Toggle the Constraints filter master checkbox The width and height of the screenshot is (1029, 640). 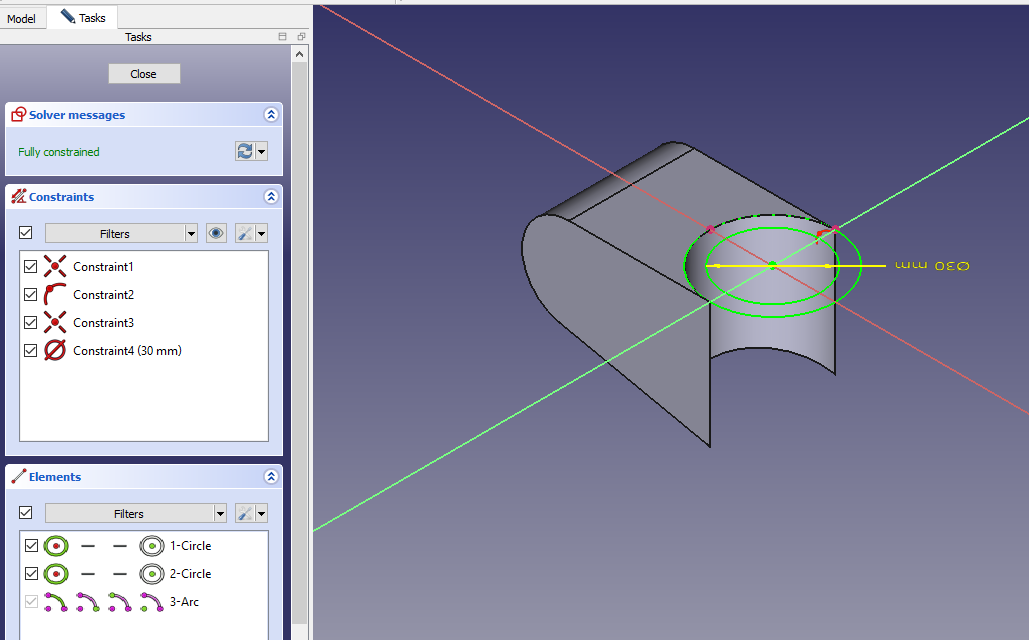tap(26, 233)
